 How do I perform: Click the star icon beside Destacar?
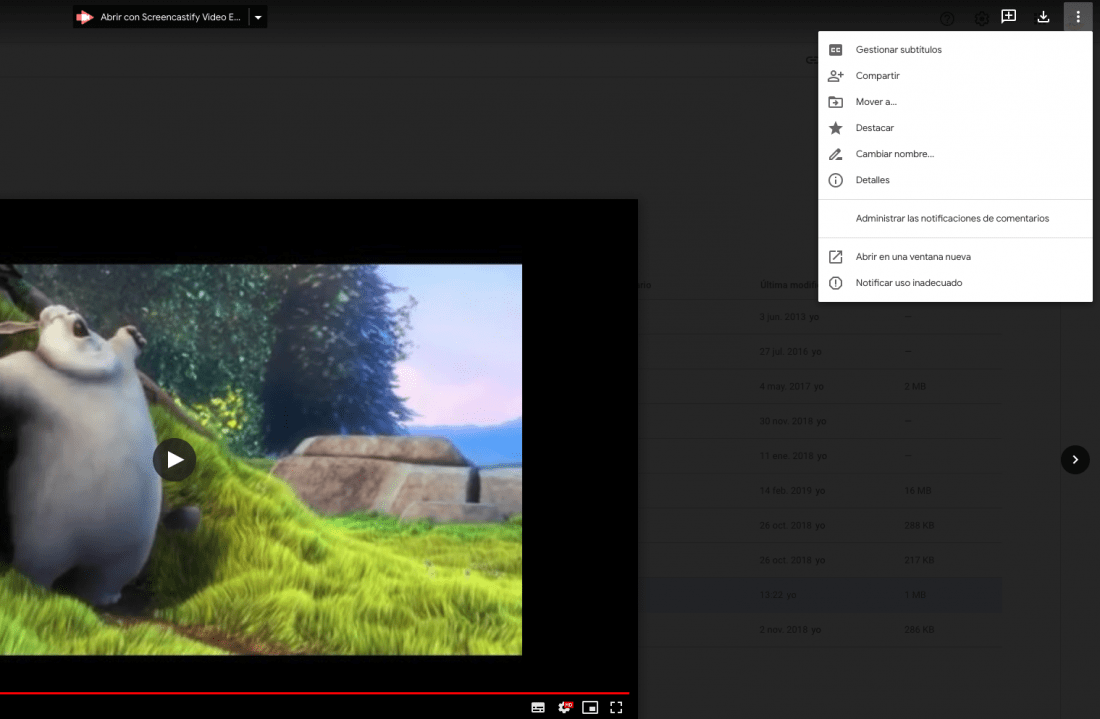(x=836, y=128)
